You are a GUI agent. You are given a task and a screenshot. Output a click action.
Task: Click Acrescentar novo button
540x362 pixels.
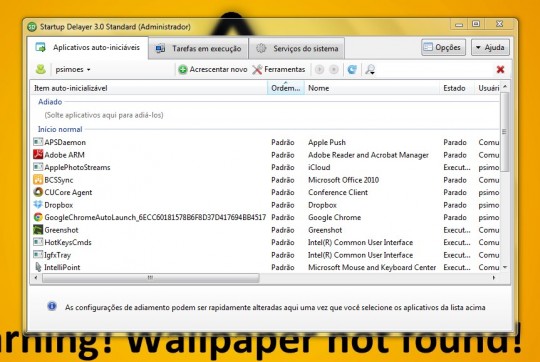[x=213, y=70]
